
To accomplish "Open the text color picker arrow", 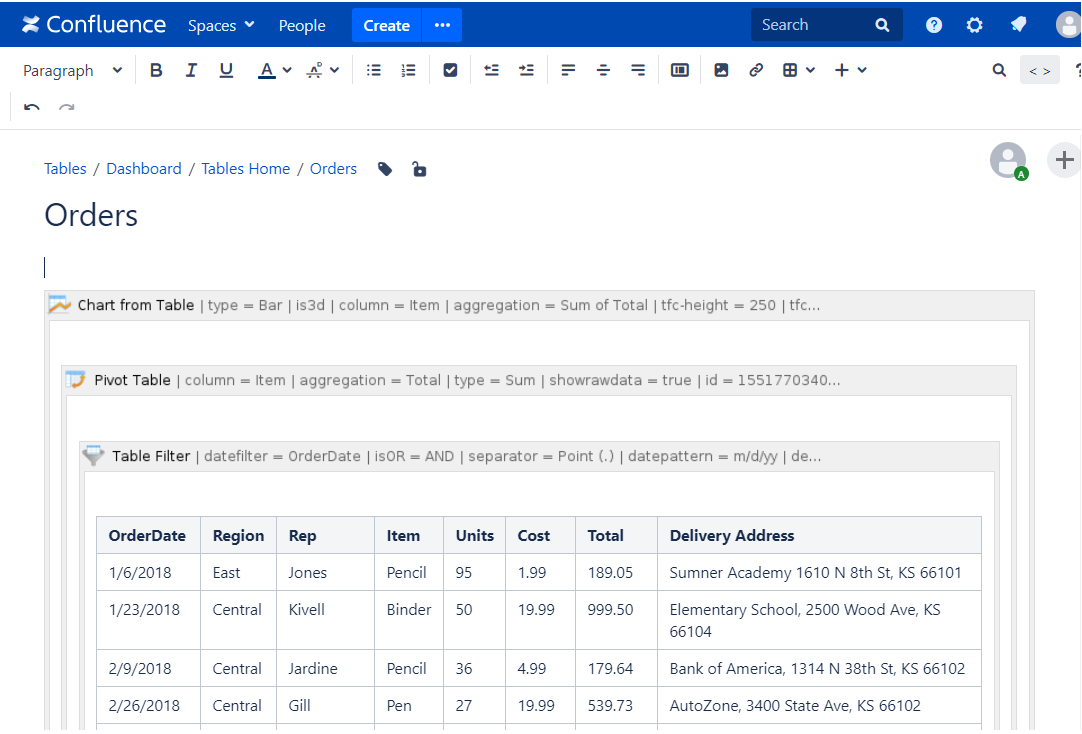I will pyautogui.click(x=287, y=70).
